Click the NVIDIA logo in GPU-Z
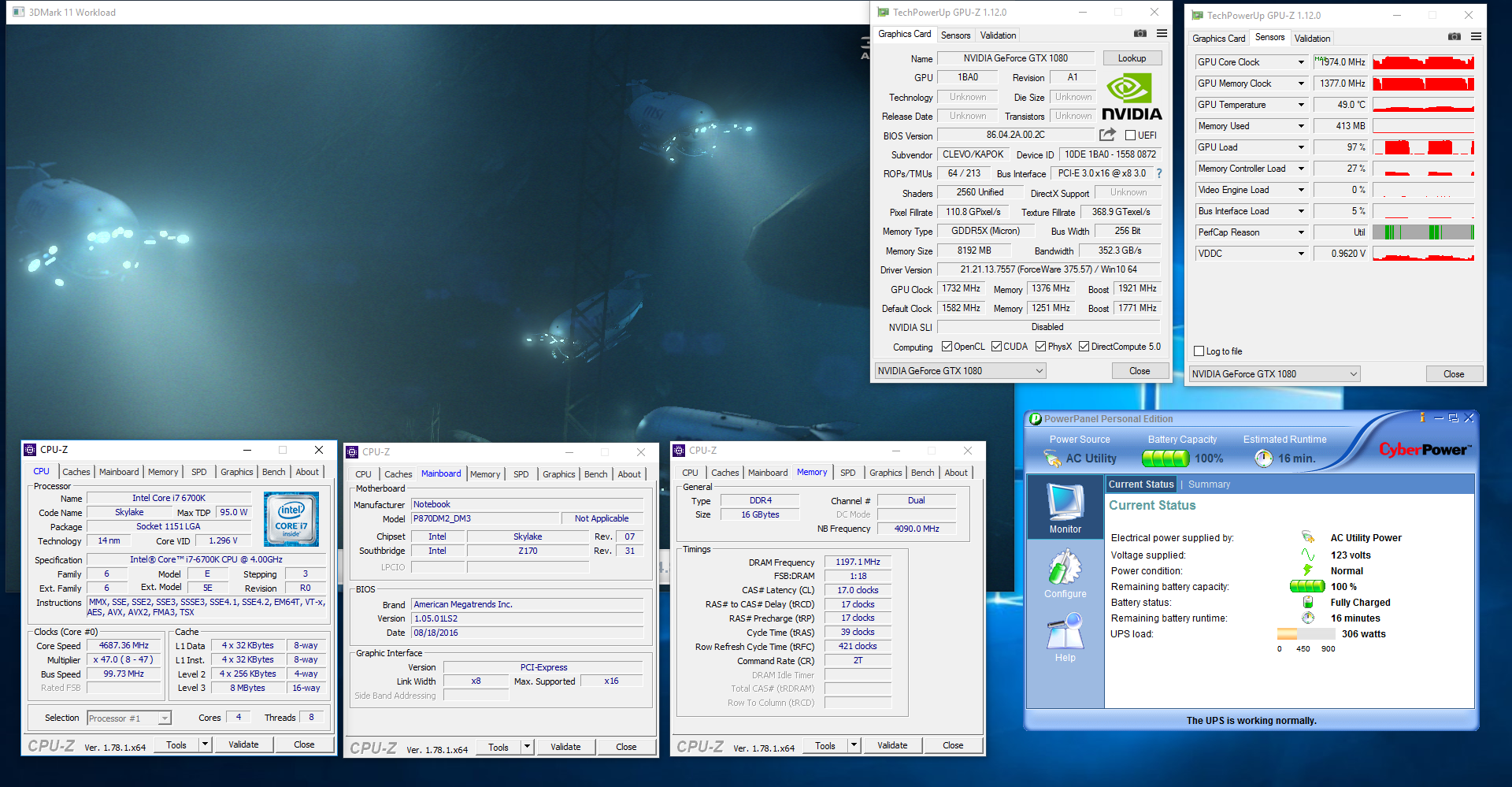 (1130, 96)
